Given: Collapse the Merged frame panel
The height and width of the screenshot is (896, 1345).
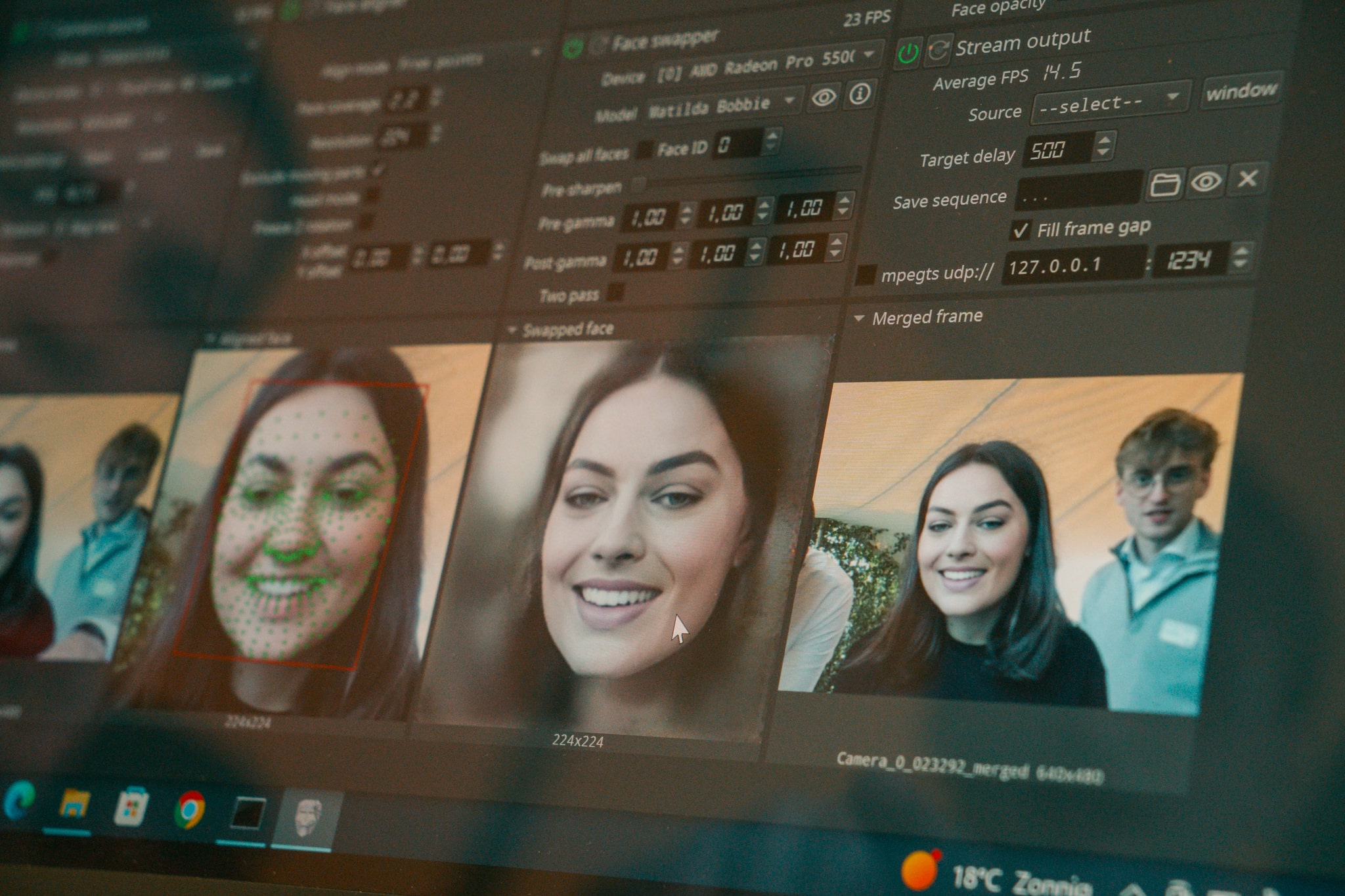Looking at the screenshot, I should 858,319.
